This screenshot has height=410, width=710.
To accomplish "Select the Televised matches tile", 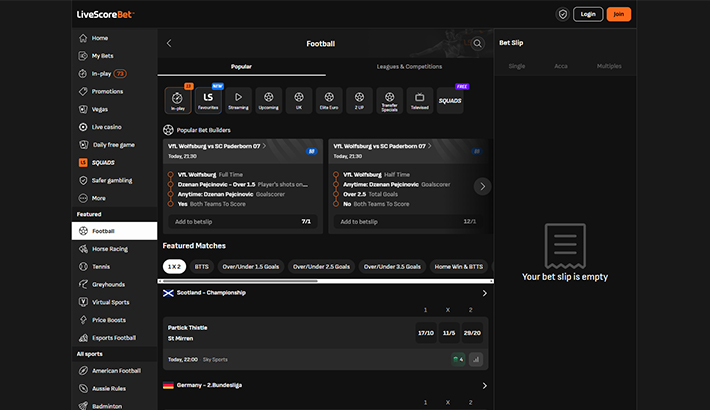I will pos(420,100).
